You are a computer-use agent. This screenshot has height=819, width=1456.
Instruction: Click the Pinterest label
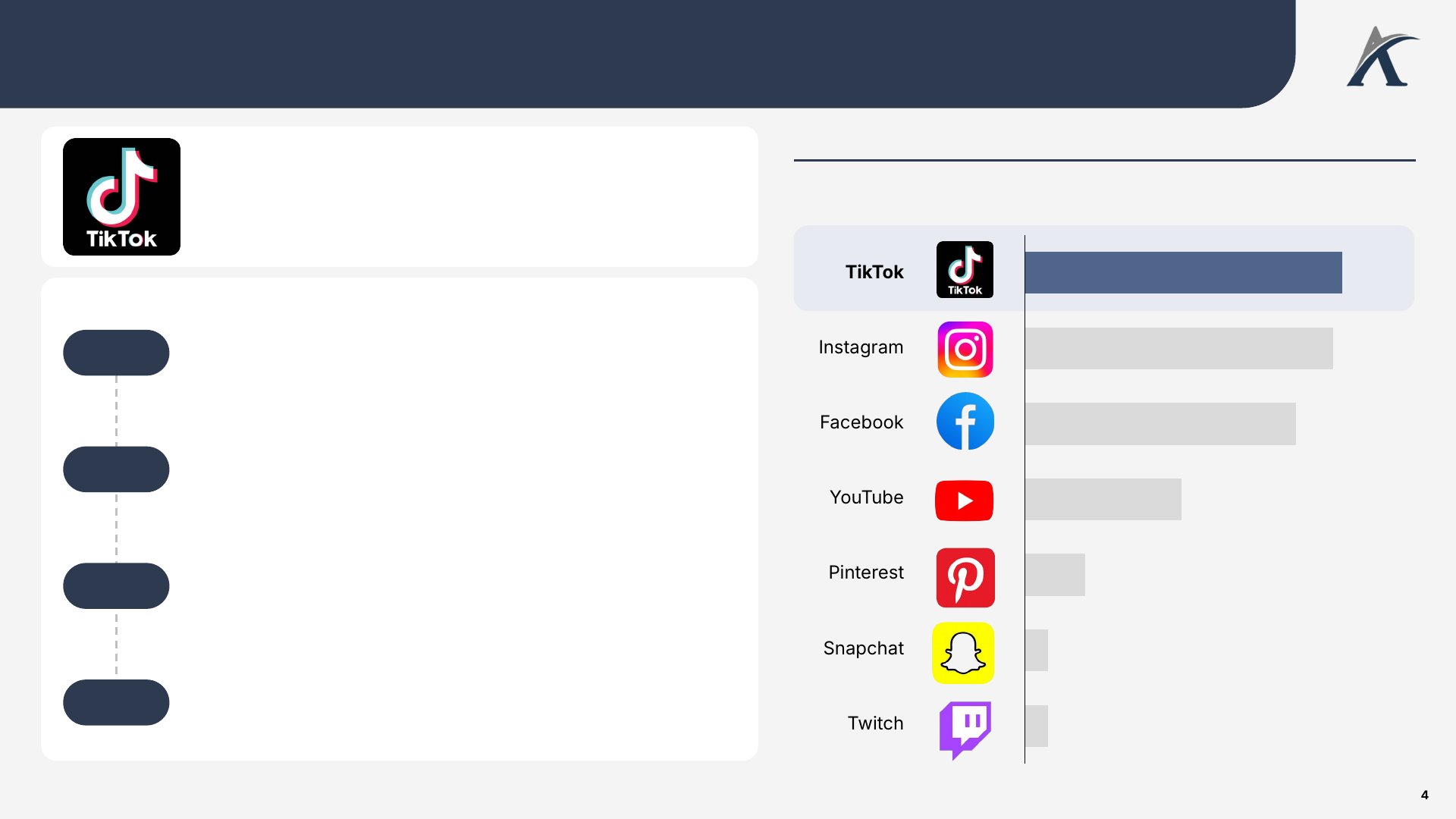866,573
